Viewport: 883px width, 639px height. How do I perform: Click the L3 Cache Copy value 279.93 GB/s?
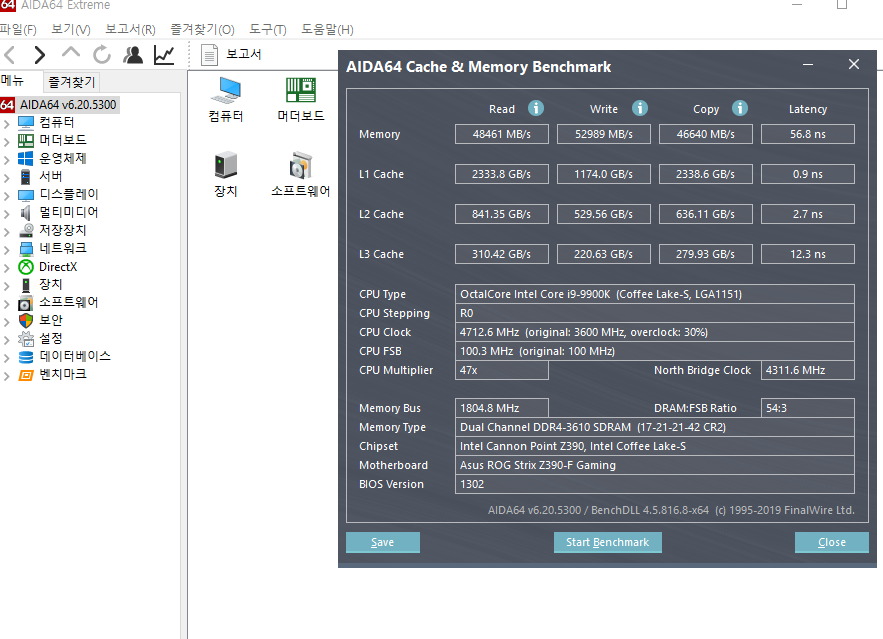(706, 254)
